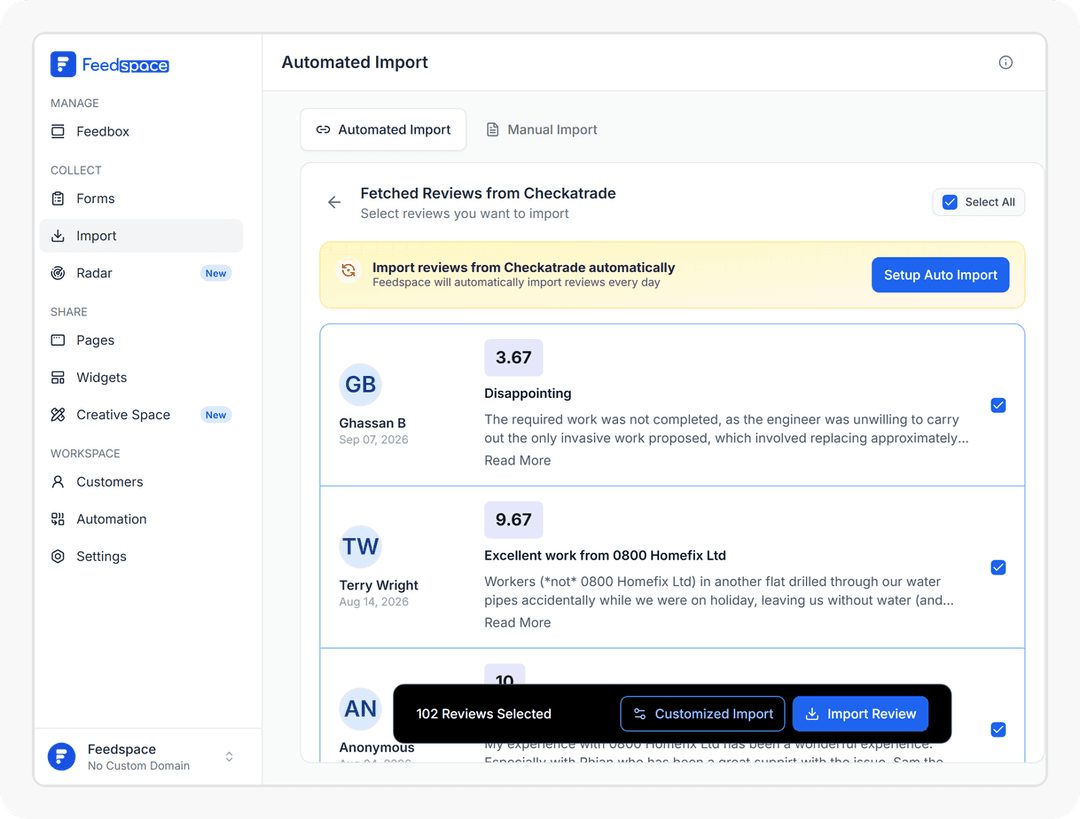The image size is (1080, 819).
Task: Click Read More on Disappointing review
Action: click(x=517, y=460)
